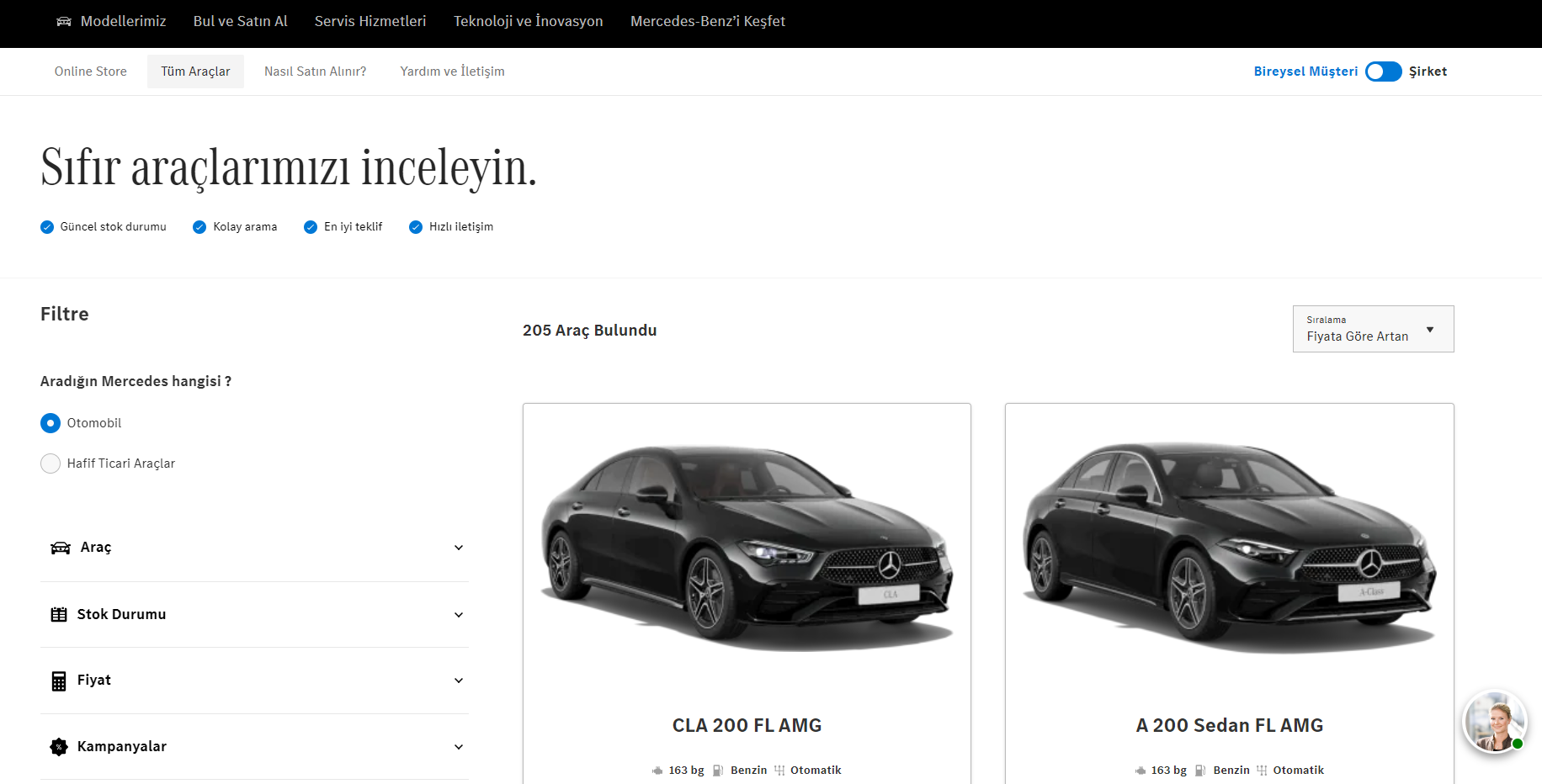This screenshot has width=1542, height=784.
Task: Click the 205 Araç Bulundu result count
Action: pyautogui.click(x=590, y=331)
